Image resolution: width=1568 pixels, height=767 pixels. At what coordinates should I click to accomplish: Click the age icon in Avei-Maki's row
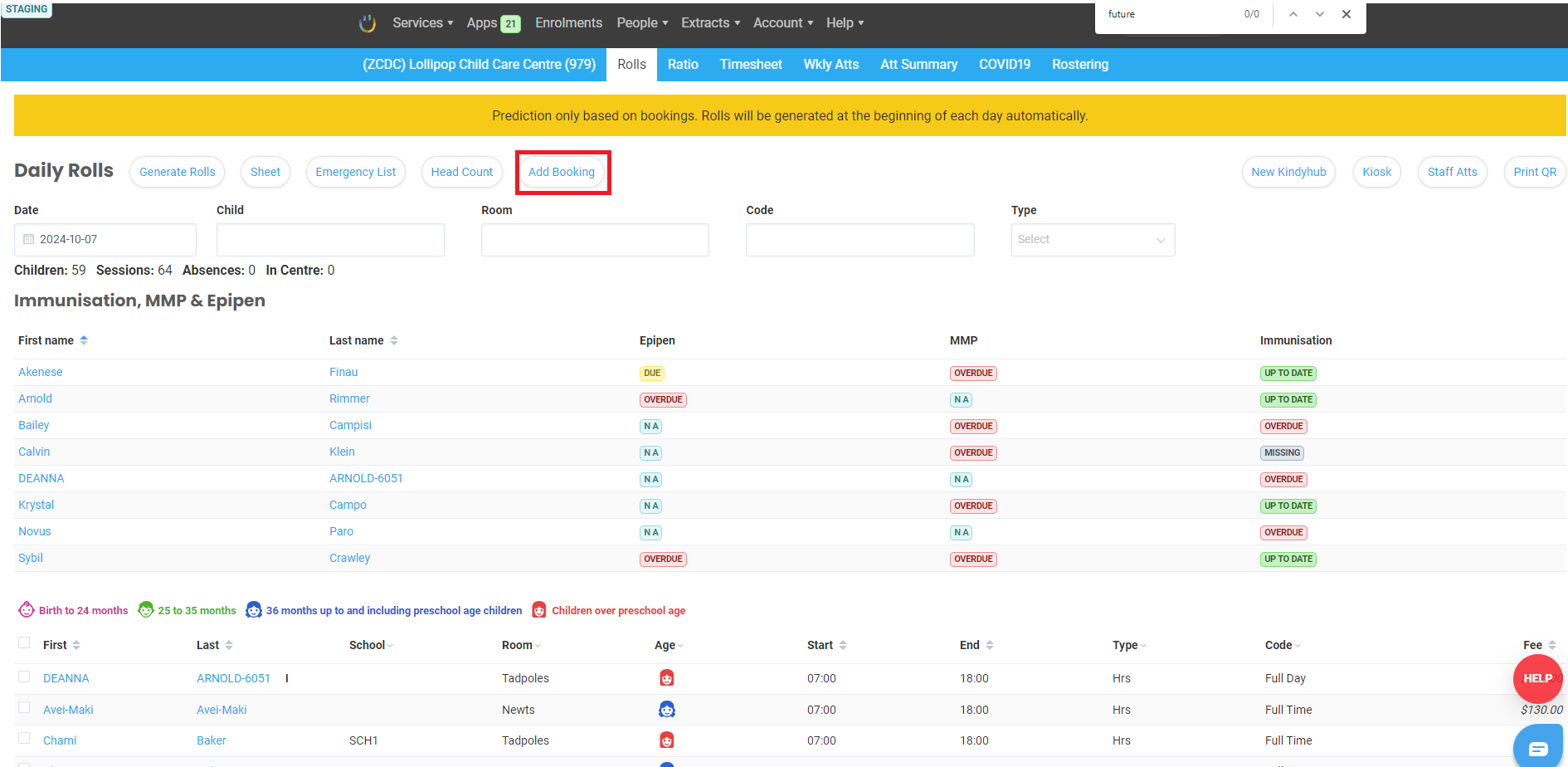coord(666,710)
